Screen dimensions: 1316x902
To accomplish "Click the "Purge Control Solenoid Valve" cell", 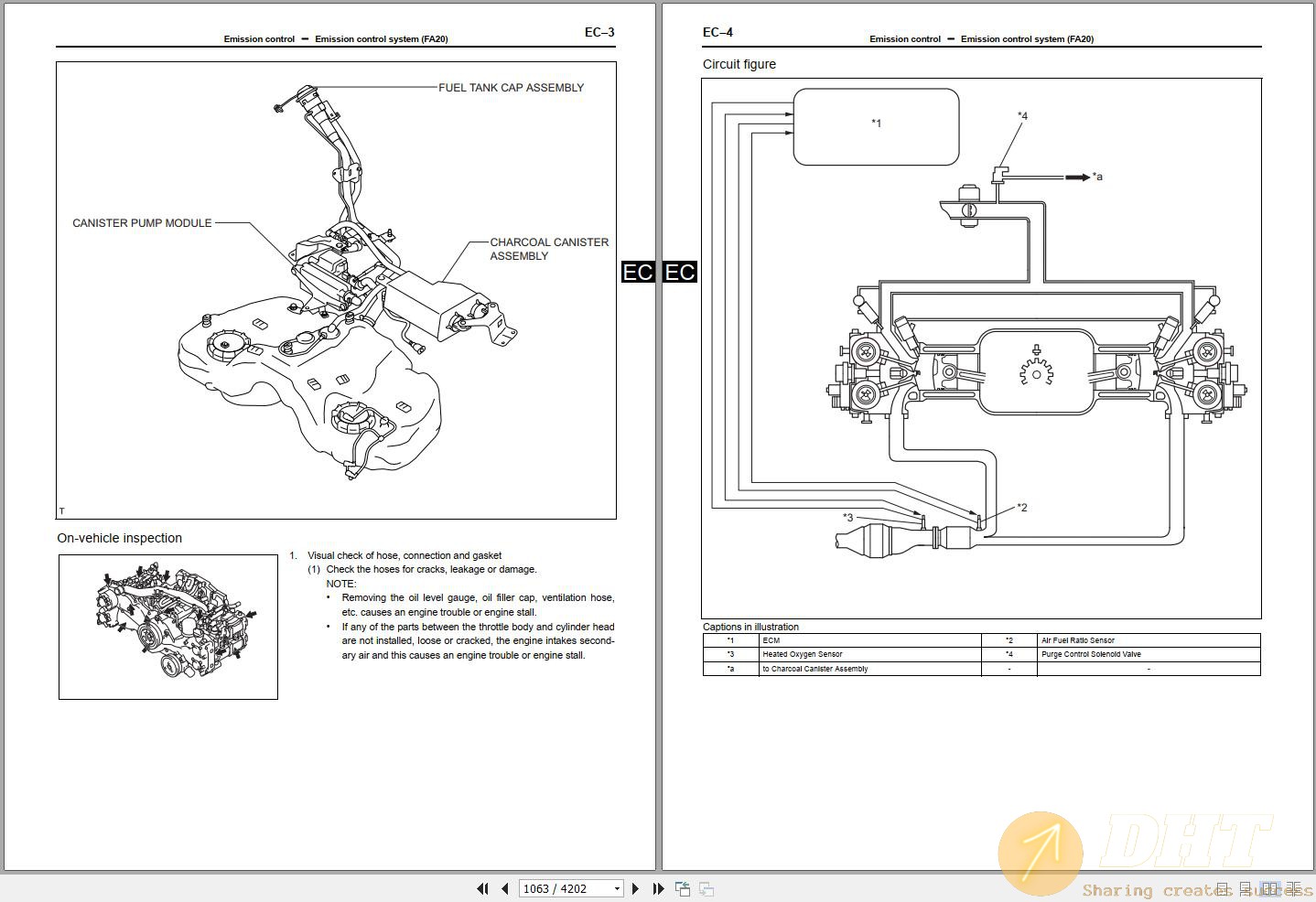I will click(x=1149, y=654).
